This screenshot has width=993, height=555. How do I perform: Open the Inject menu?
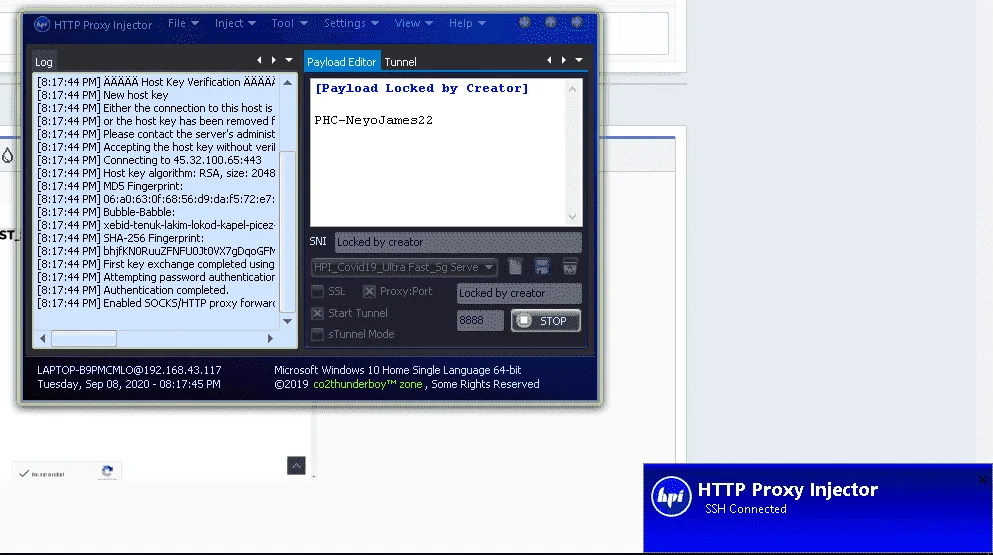click(235, 23)
